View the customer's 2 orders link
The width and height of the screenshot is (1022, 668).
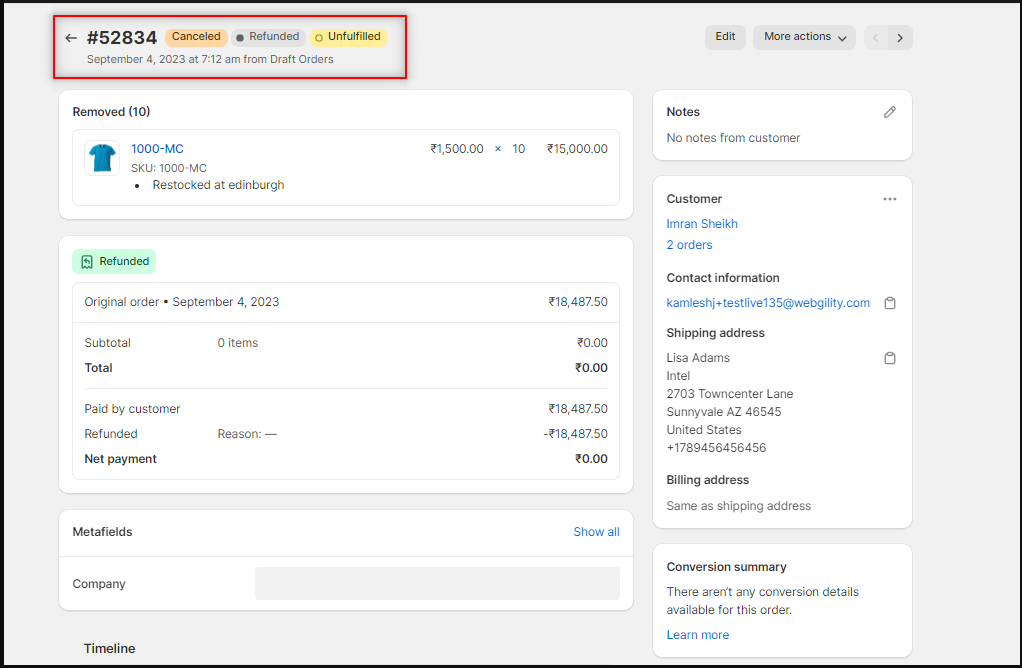(689, 245)
